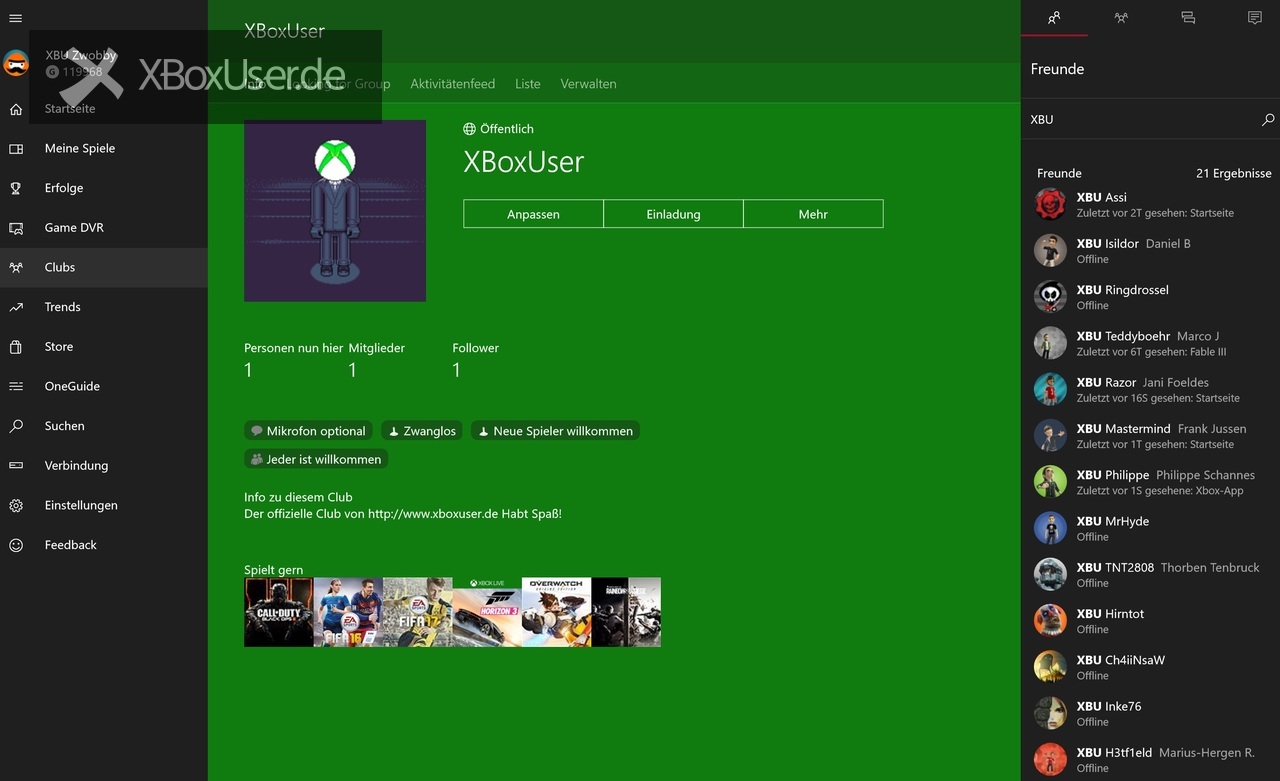The height and width of the screenshot is (781, 1280).
Task: Click the Öffentlich globe icon
Action: (470, 129)
